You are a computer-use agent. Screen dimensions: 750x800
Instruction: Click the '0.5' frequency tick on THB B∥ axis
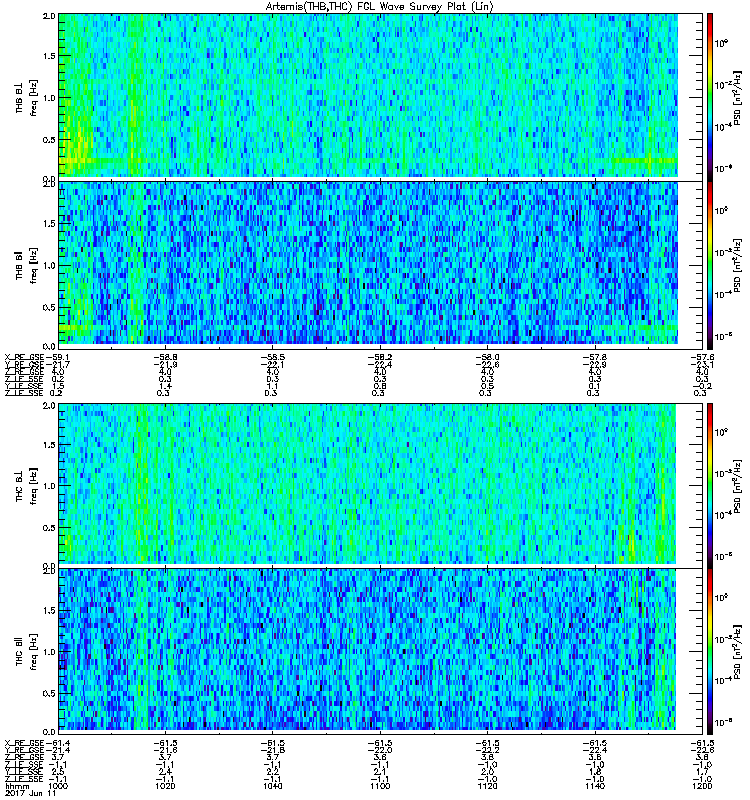49,308
